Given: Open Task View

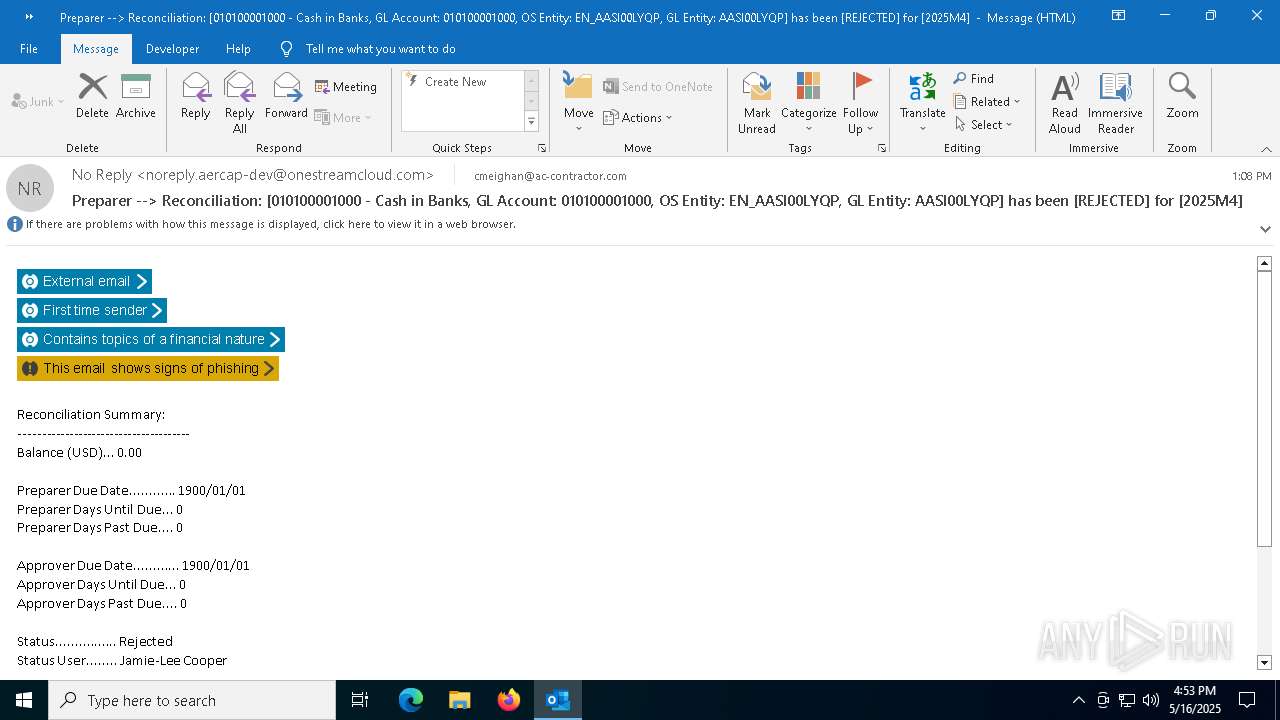Looking at the screenshot, I should (x=360, y=700).
